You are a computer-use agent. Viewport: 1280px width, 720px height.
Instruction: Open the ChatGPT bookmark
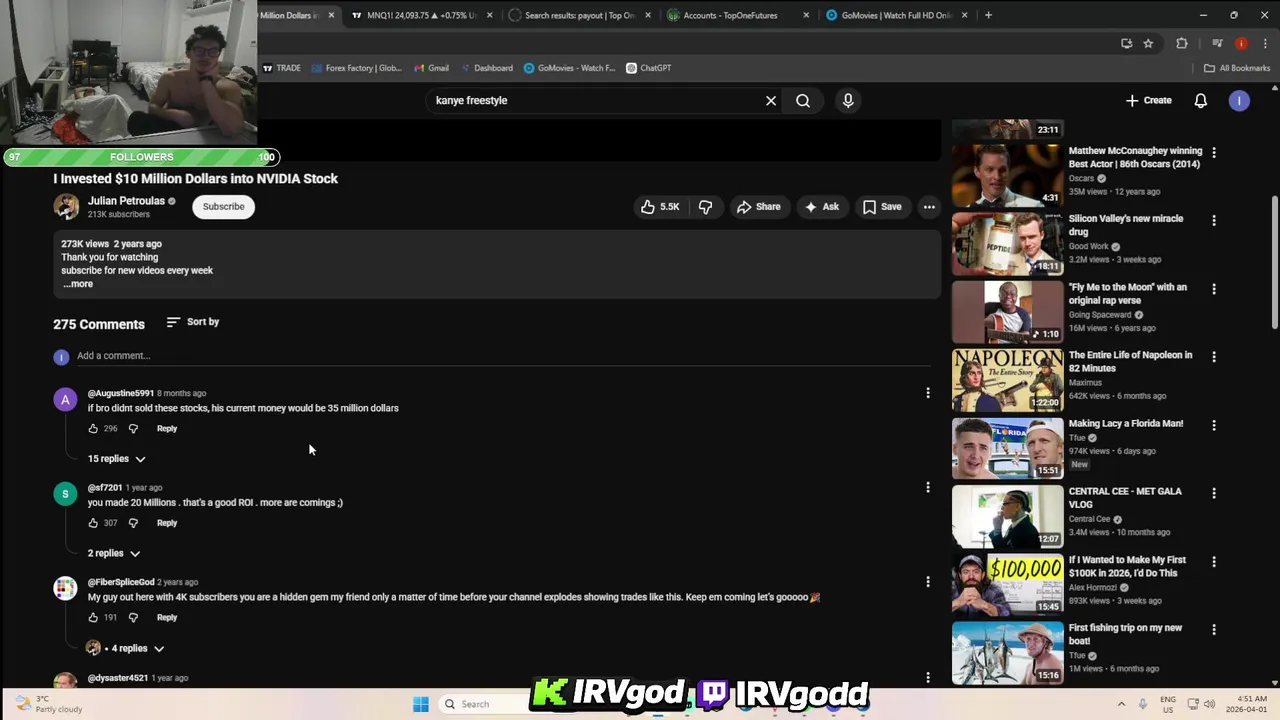click(648, 68)
